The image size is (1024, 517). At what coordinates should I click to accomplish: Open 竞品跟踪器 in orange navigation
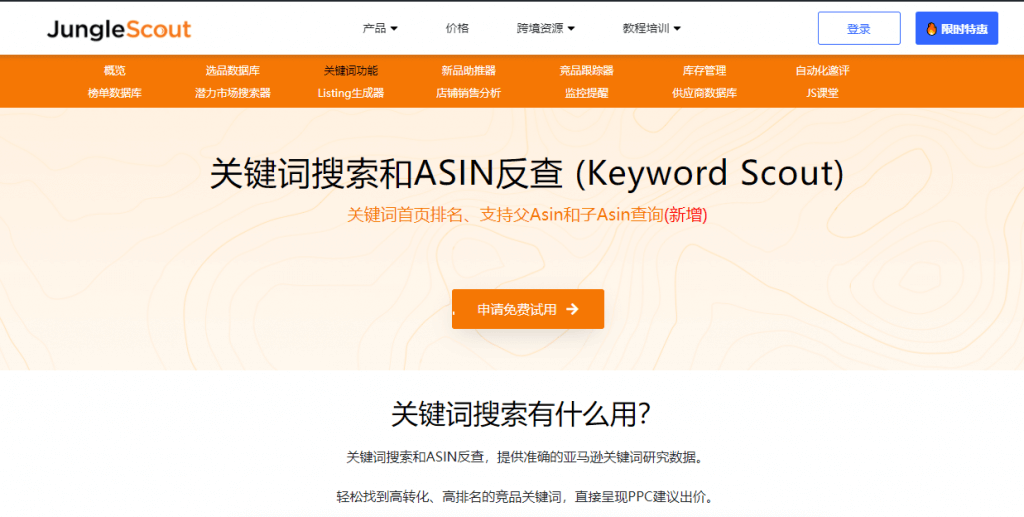586,70
